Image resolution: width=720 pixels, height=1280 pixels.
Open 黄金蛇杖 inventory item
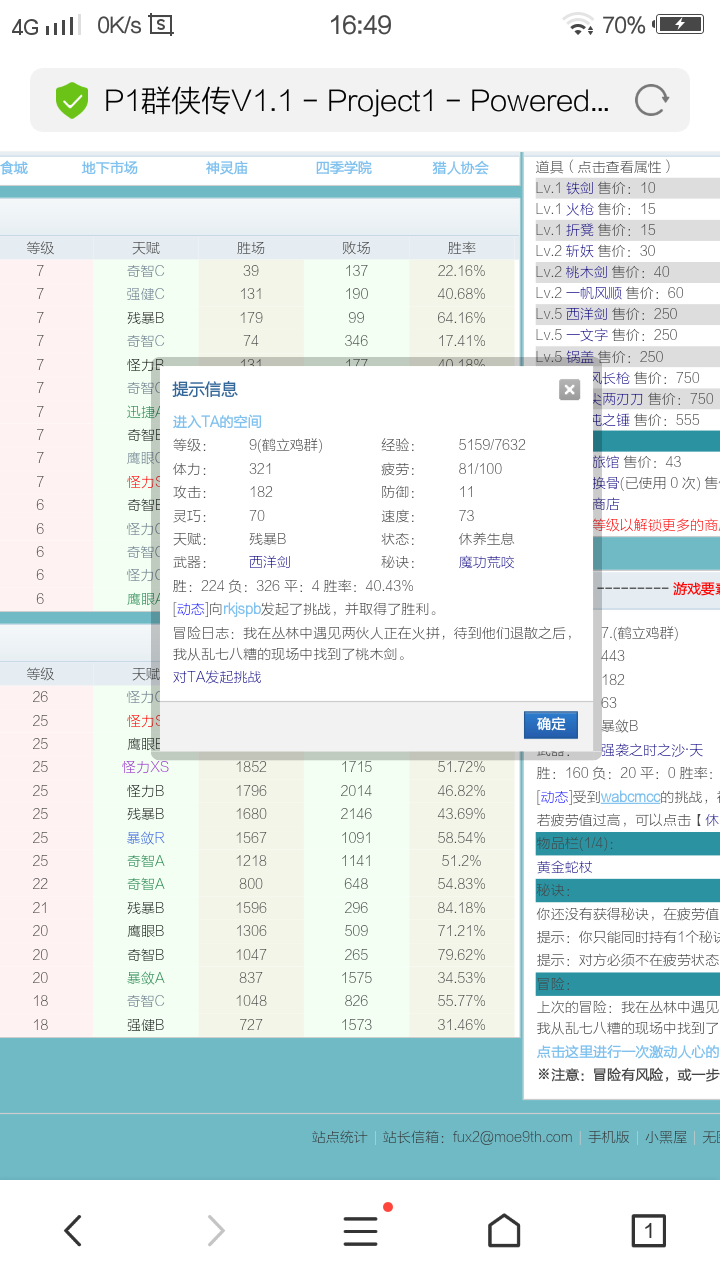click(565, 867)
